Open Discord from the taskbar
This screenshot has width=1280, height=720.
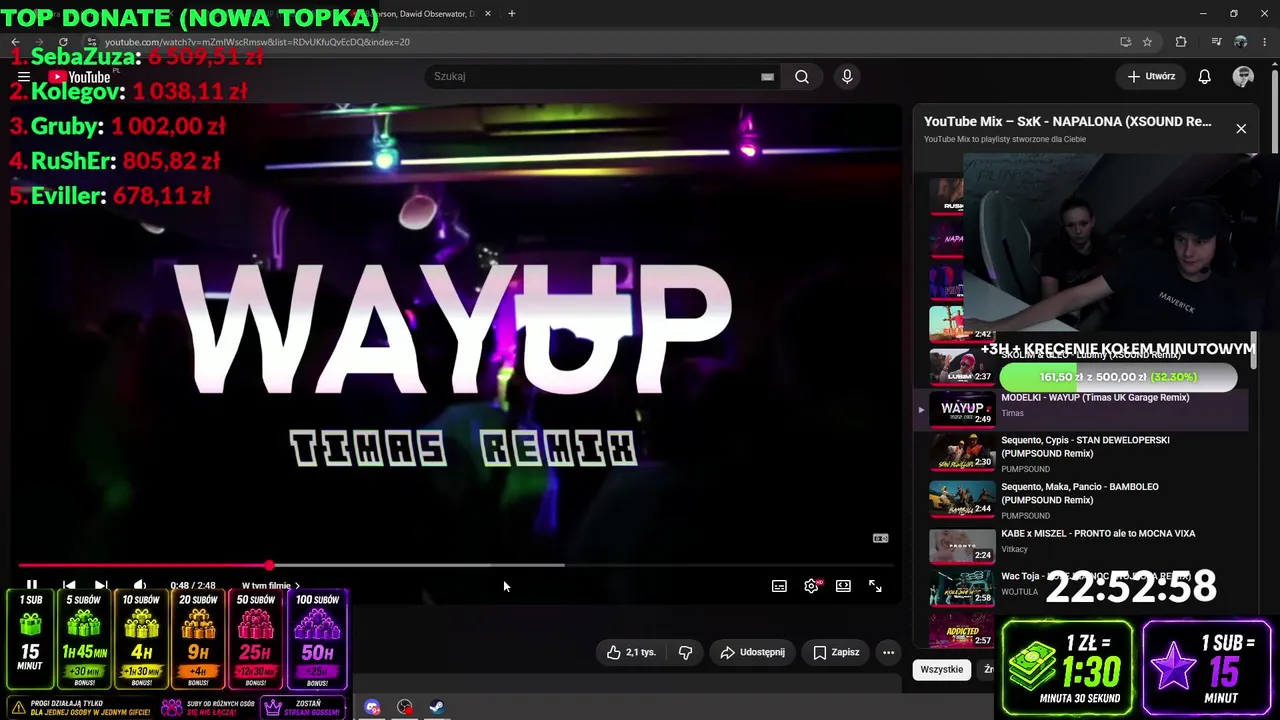pos(373,707)
